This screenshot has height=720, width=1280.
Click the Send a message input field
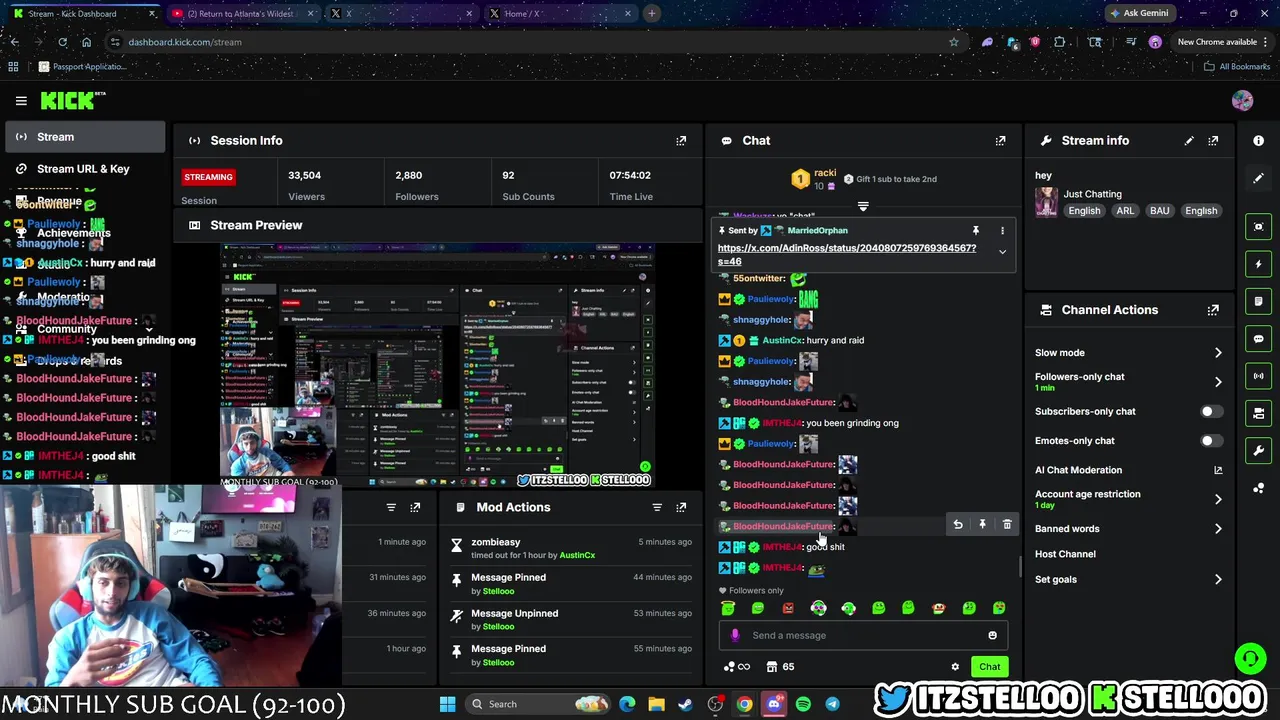[x=865, y=635]
